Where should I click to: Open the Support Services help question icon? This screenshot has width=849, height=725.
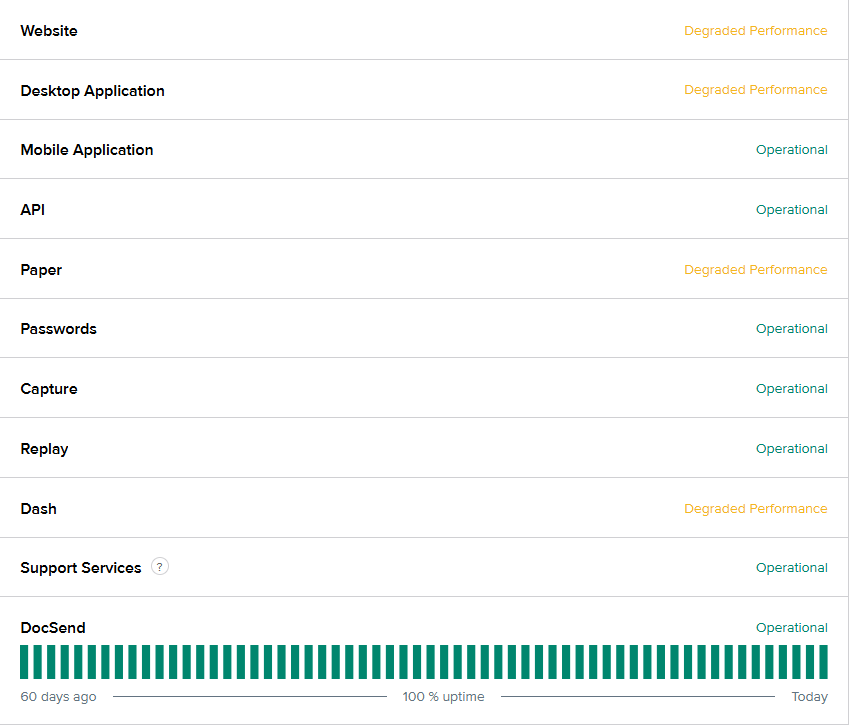(160, 567)
